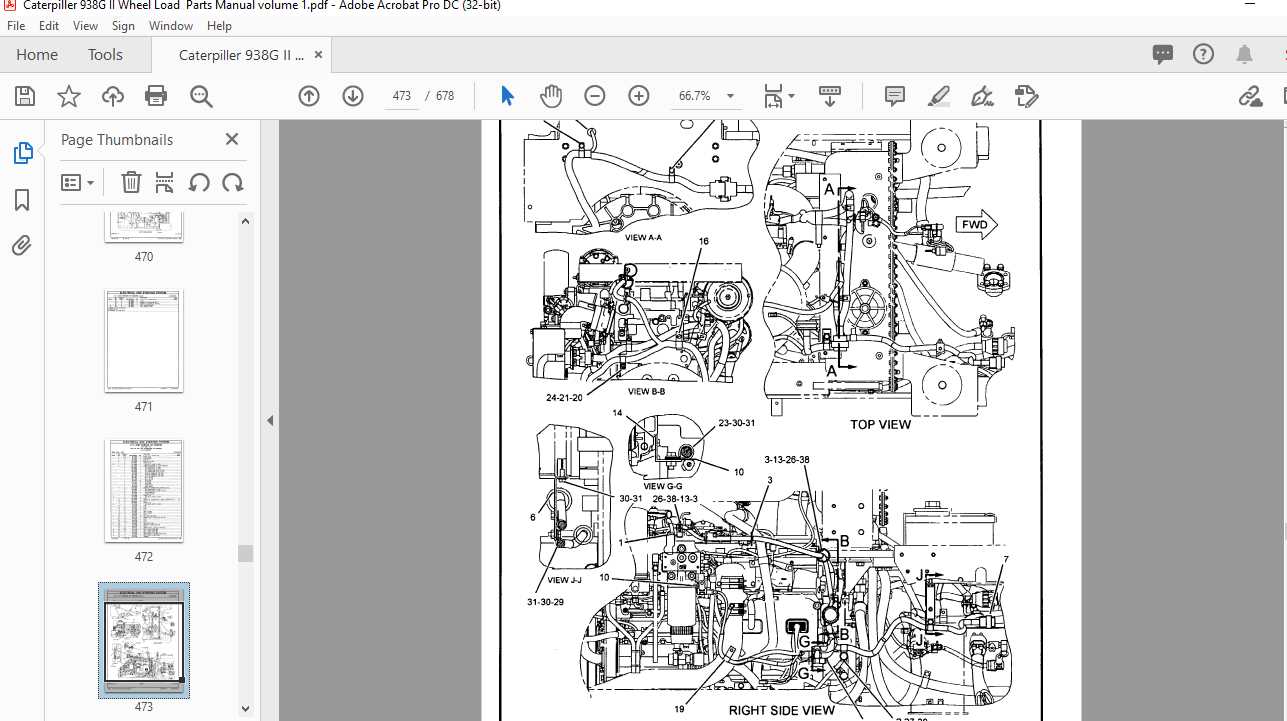
Task: Open the chat messages icon at top right
Action: pyautogui.click(x=1162, y=54)
